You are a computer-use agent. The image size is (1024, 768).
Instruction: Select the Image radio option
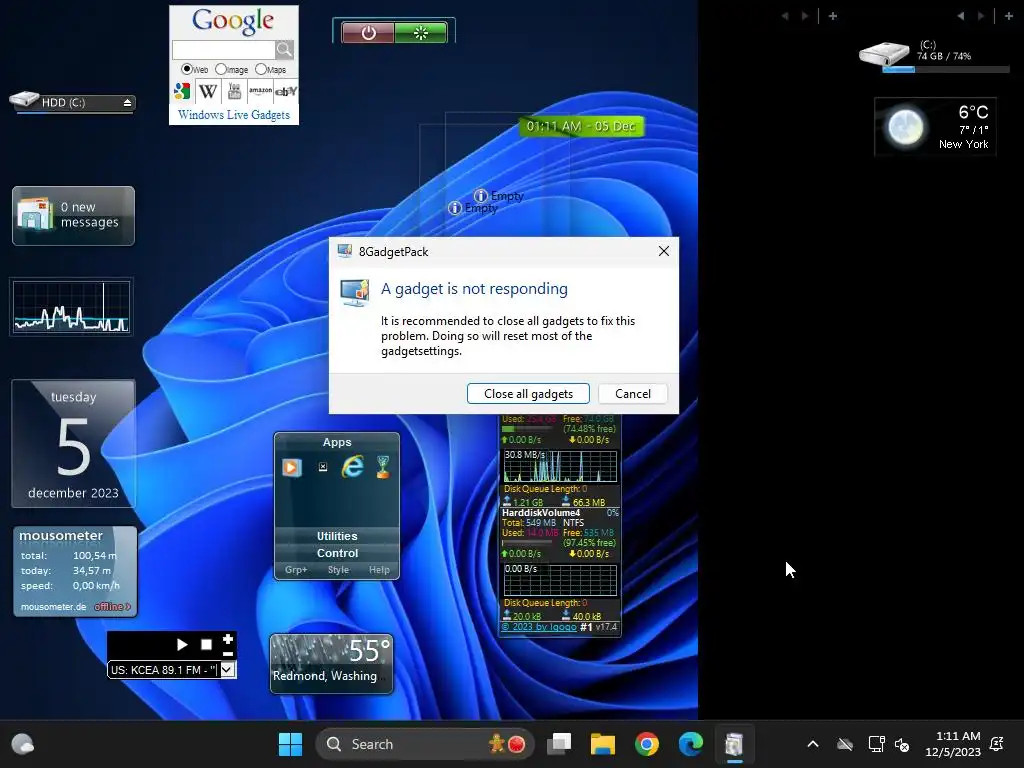click(221, 69)
